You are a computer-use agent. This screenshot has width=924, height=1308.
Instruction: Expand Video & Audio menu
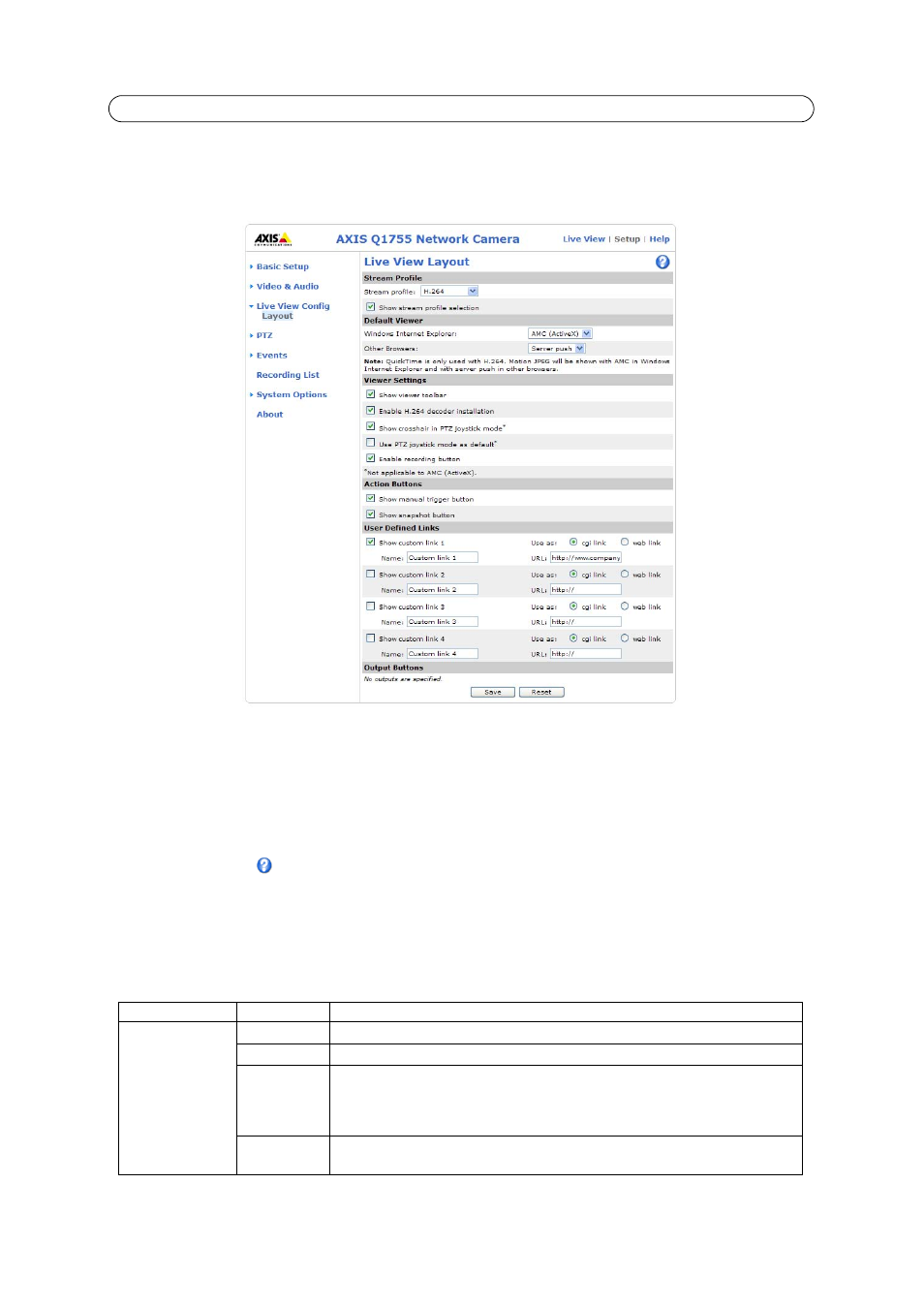point(287,286)
